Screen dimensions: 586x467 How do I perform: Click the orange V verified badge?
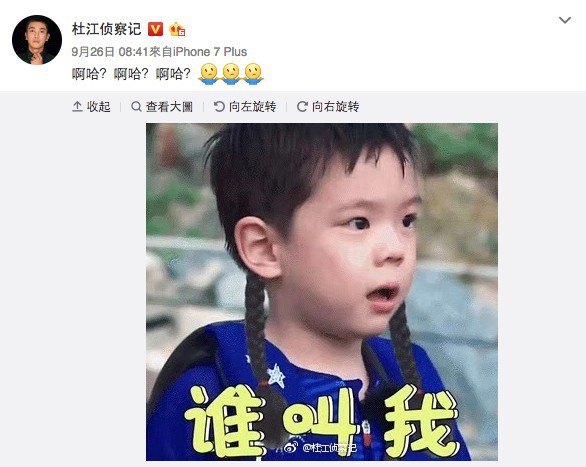pyautogui.click(x=155, y=29)
